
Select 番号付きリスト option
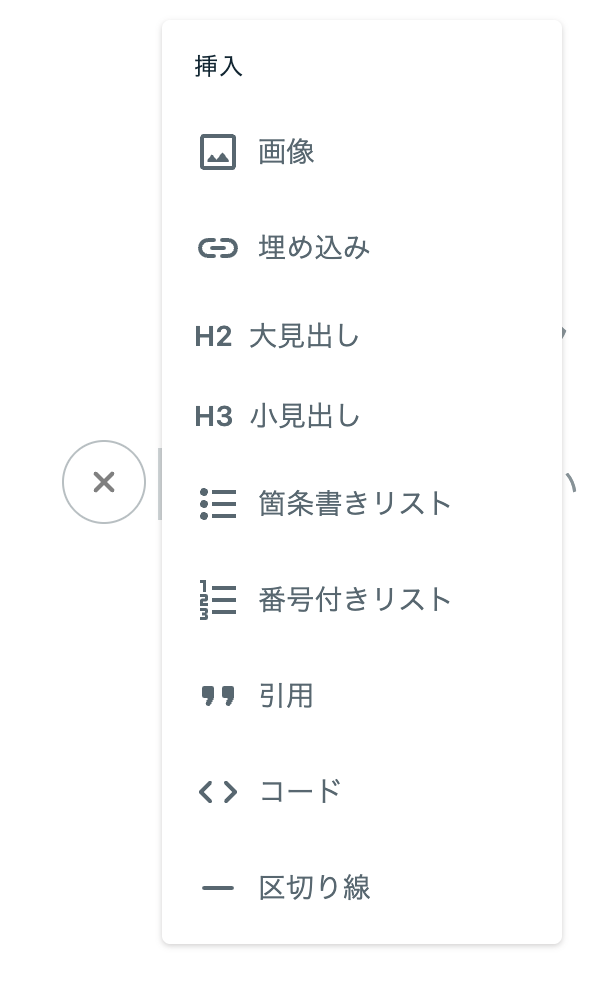(362, 599)
